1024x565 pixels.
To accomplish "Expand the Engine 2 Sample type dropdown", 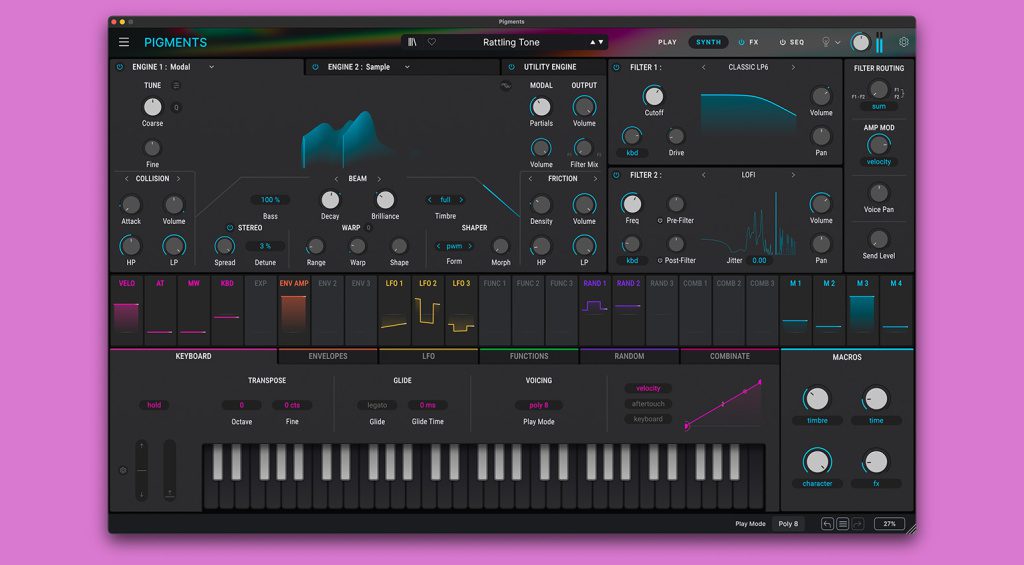I will [407, 67].
